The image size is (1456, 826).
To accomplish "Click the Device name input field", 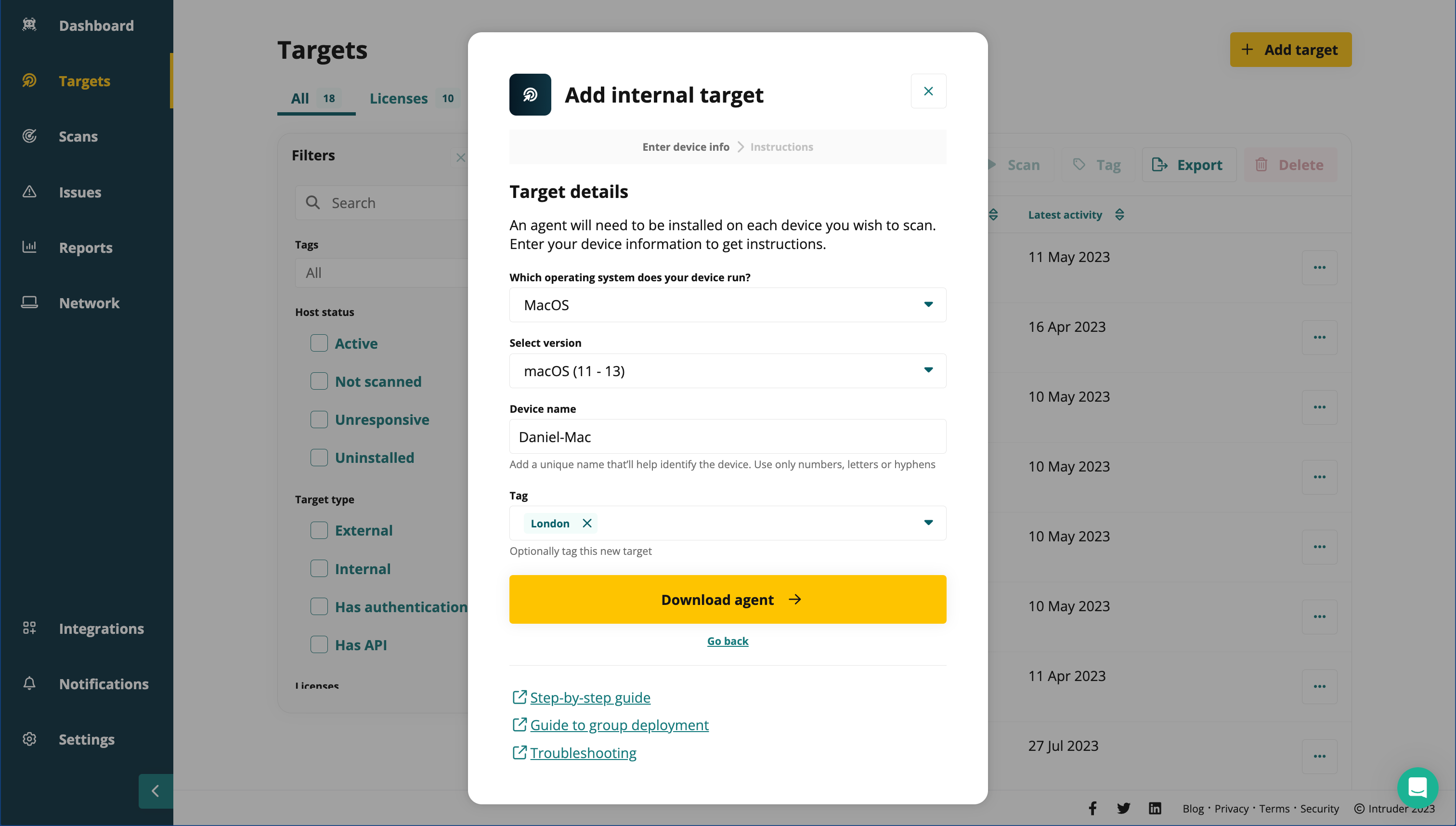I will tap(727, 437).
